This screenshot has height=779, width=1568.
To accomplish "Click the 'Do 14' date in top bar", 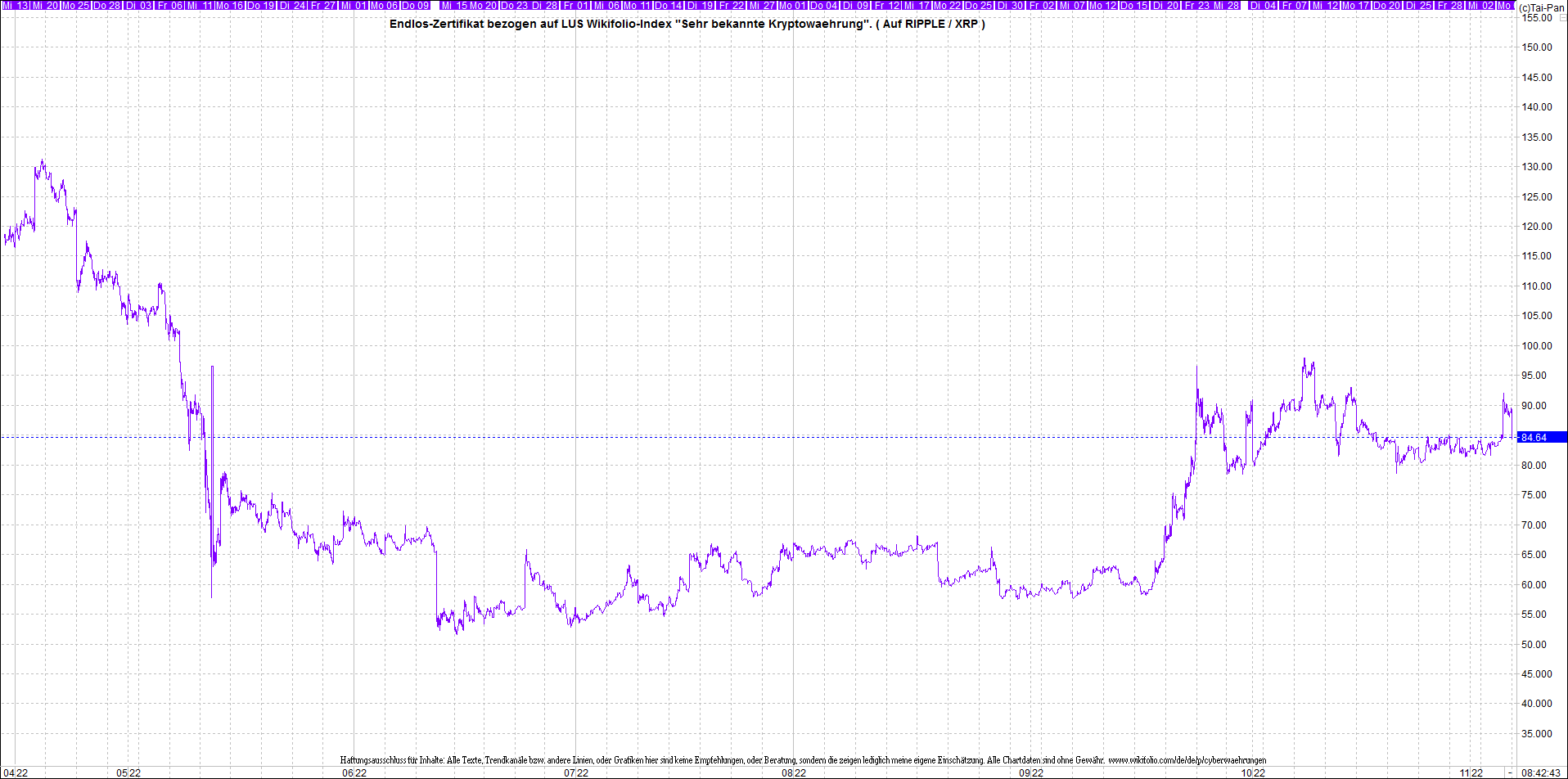I will point(669,6).
